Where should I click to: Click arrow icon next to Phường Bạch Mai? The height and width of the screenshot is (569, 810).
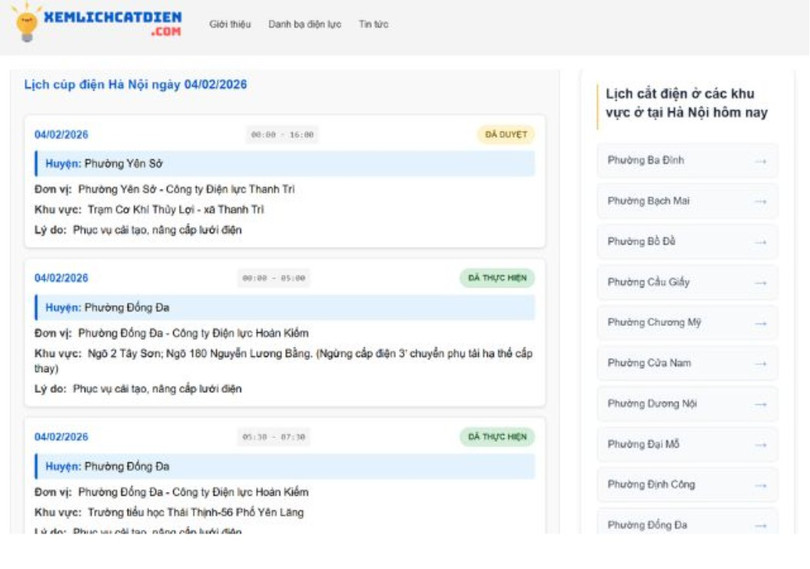pyautogui.click(x=760, y=202)
